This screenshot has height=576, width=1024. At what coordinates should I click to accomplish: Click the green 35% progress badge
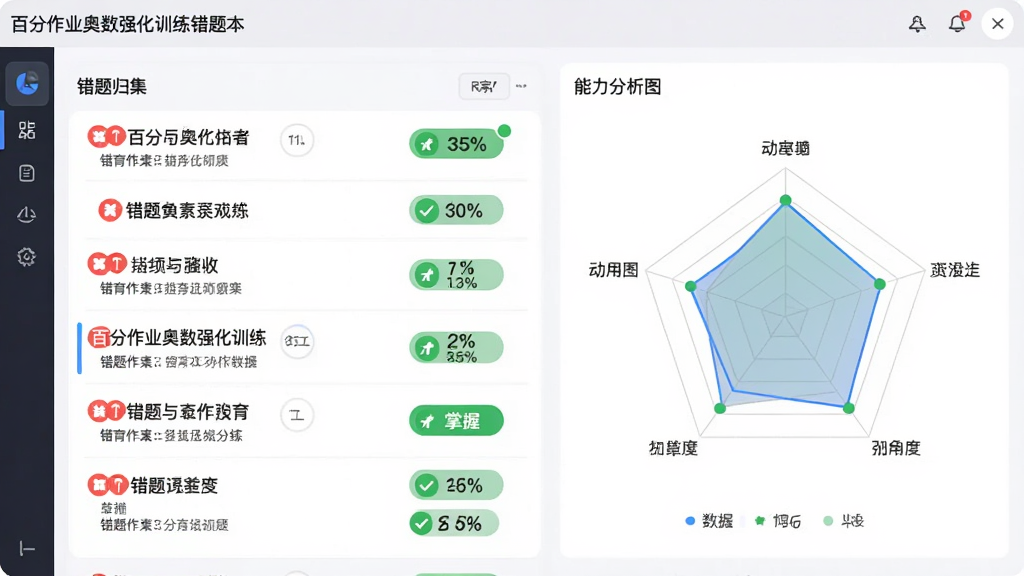pyautogui.click(x=456, y=144)
